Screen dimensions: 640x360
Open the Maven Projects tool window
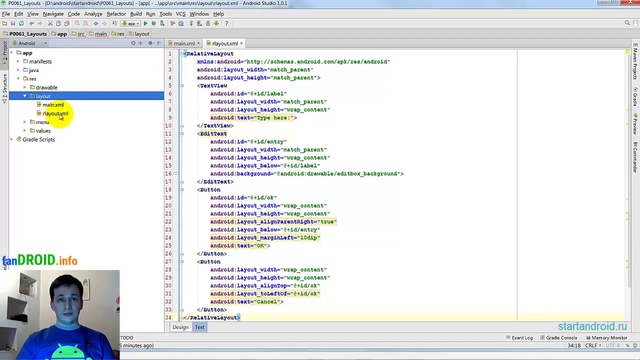pyautogui.click(x=635, y=61)
